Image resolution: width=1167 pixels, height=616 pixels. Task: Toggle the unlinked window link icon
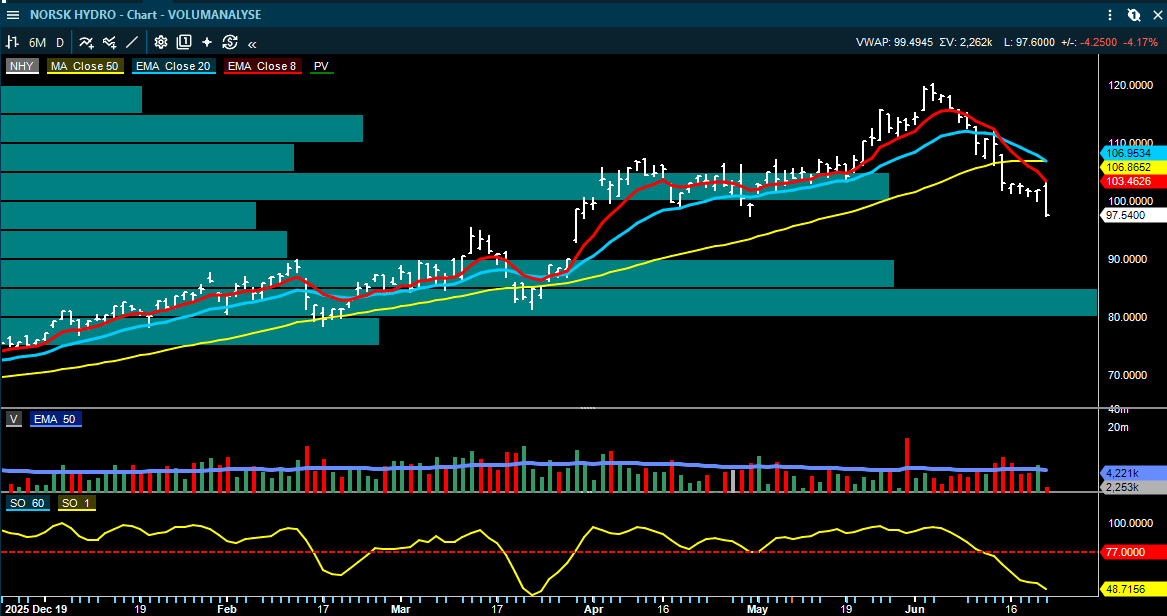coord(1134,14)
